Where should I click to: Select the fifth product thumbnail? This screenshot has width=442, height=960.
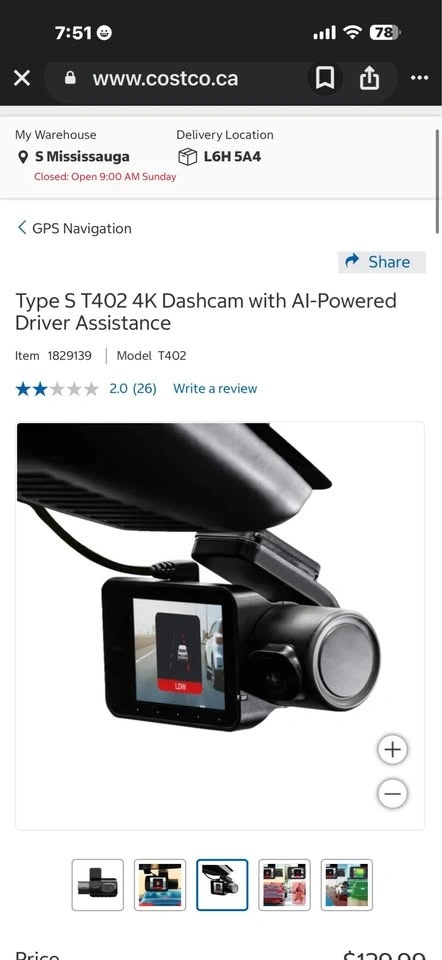click(x=346, y=885)
